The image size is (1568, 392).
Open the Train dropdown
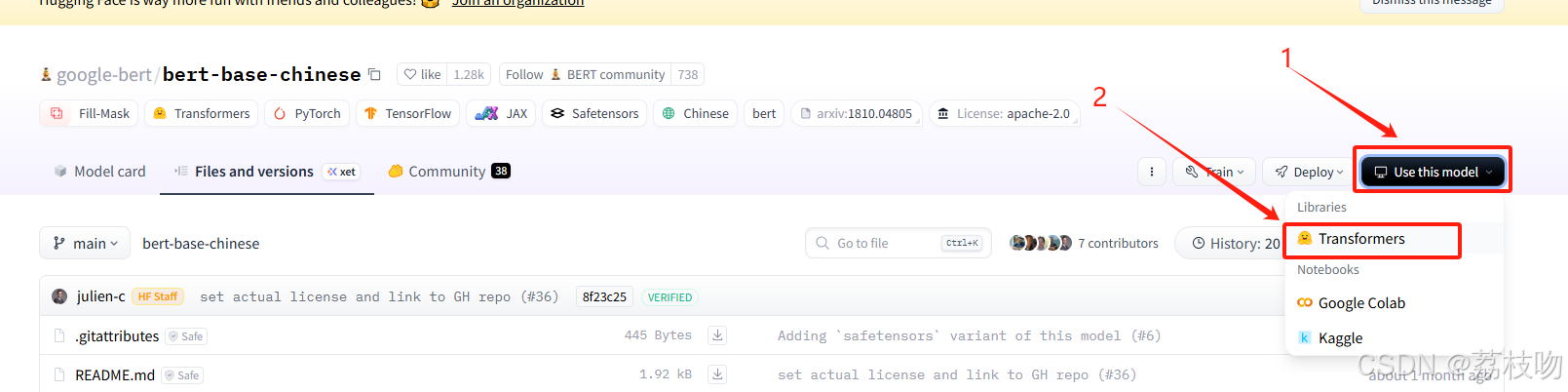1214,172
